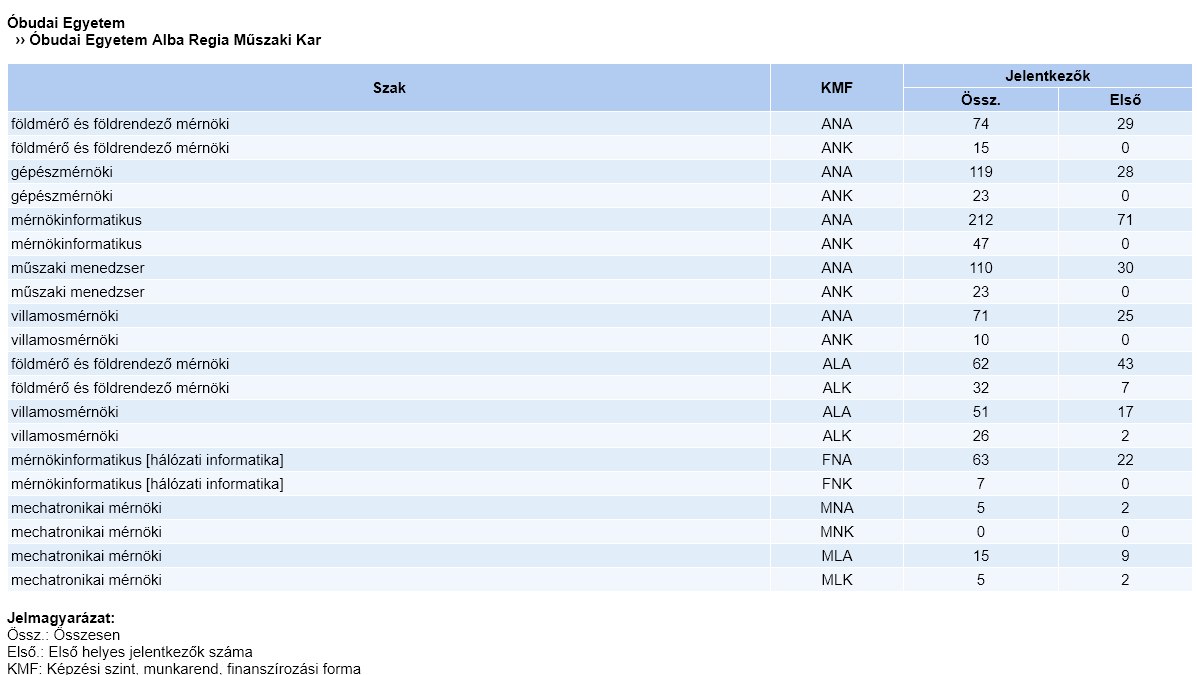Select the Jelentkezők group header
Image resolution: width=1197 pixels, height=675 pixels.
coord(1047,76)
